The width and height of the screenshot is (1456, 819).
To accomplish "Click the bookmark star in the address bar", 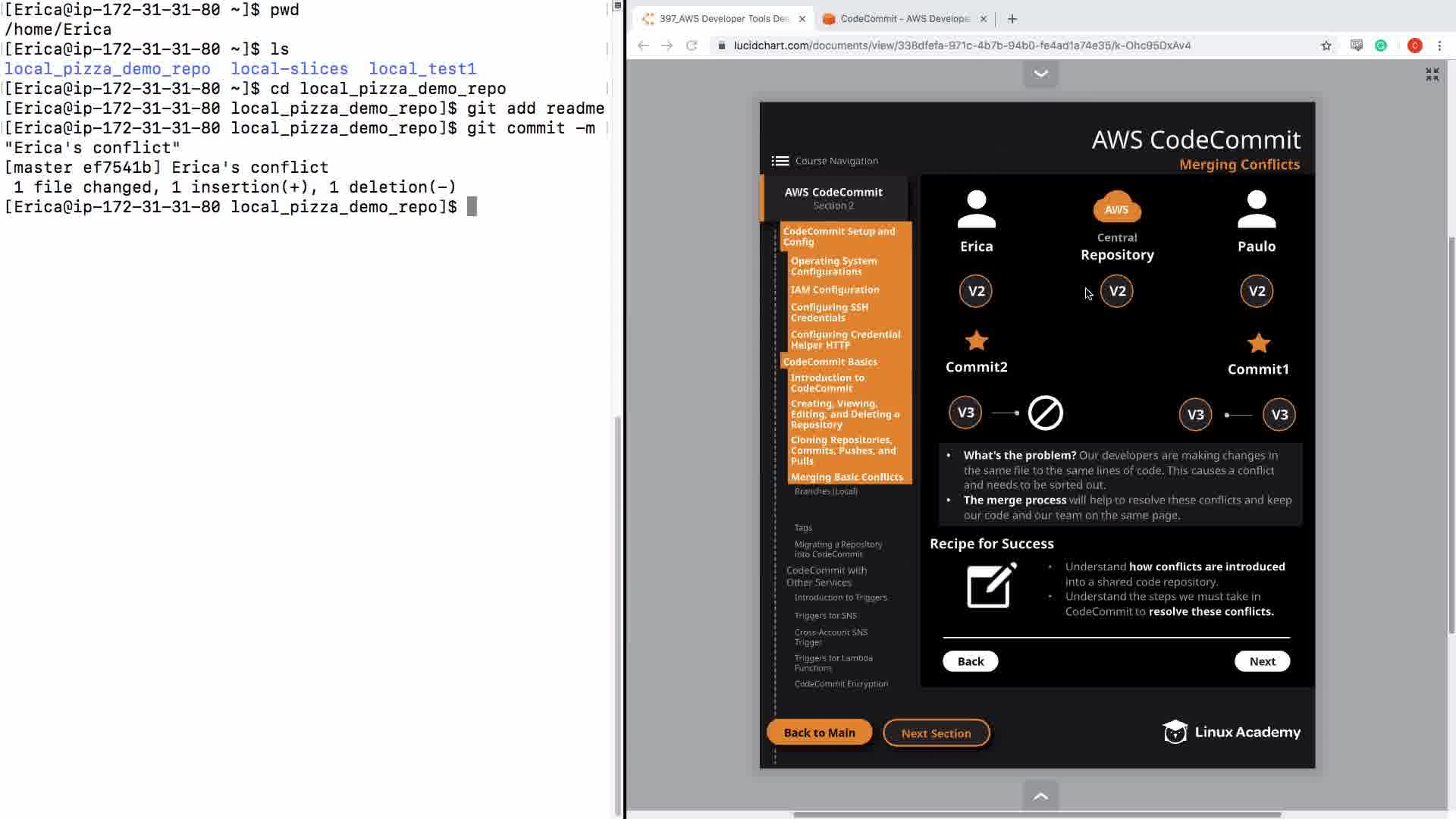I will click(1326, 45).
